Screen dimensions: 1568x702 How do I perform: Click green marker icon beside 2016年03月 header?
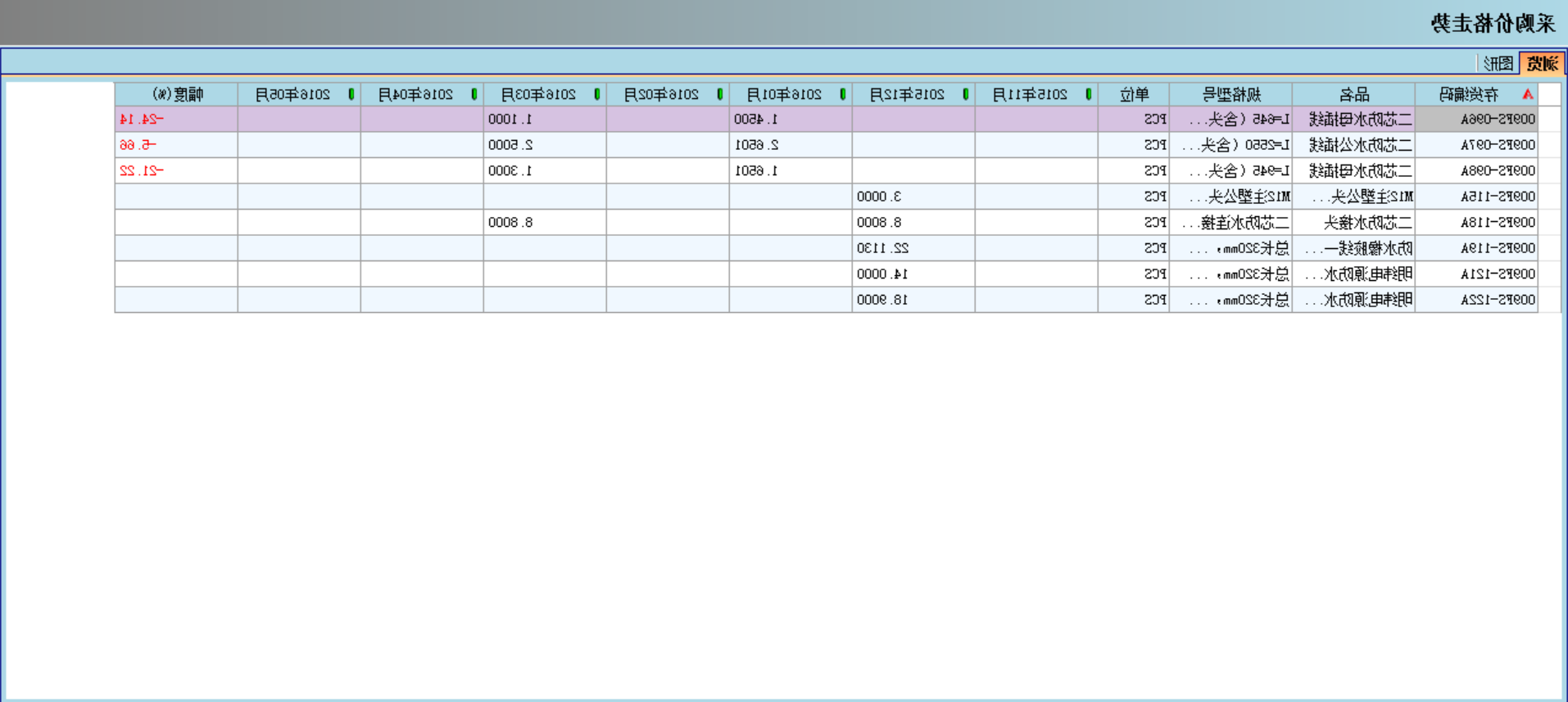(x=596, y=94)
